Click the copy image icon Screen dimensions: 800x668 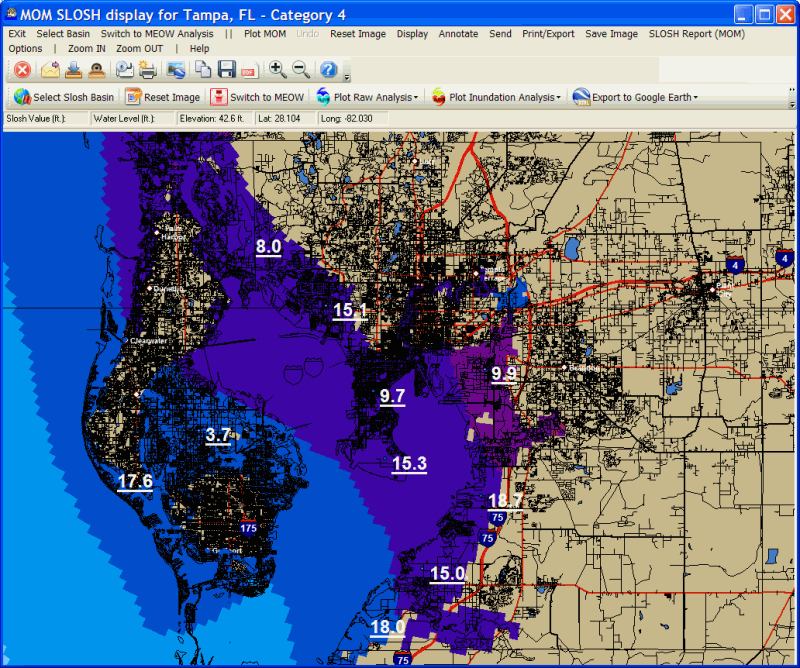[x=203, y=70]
